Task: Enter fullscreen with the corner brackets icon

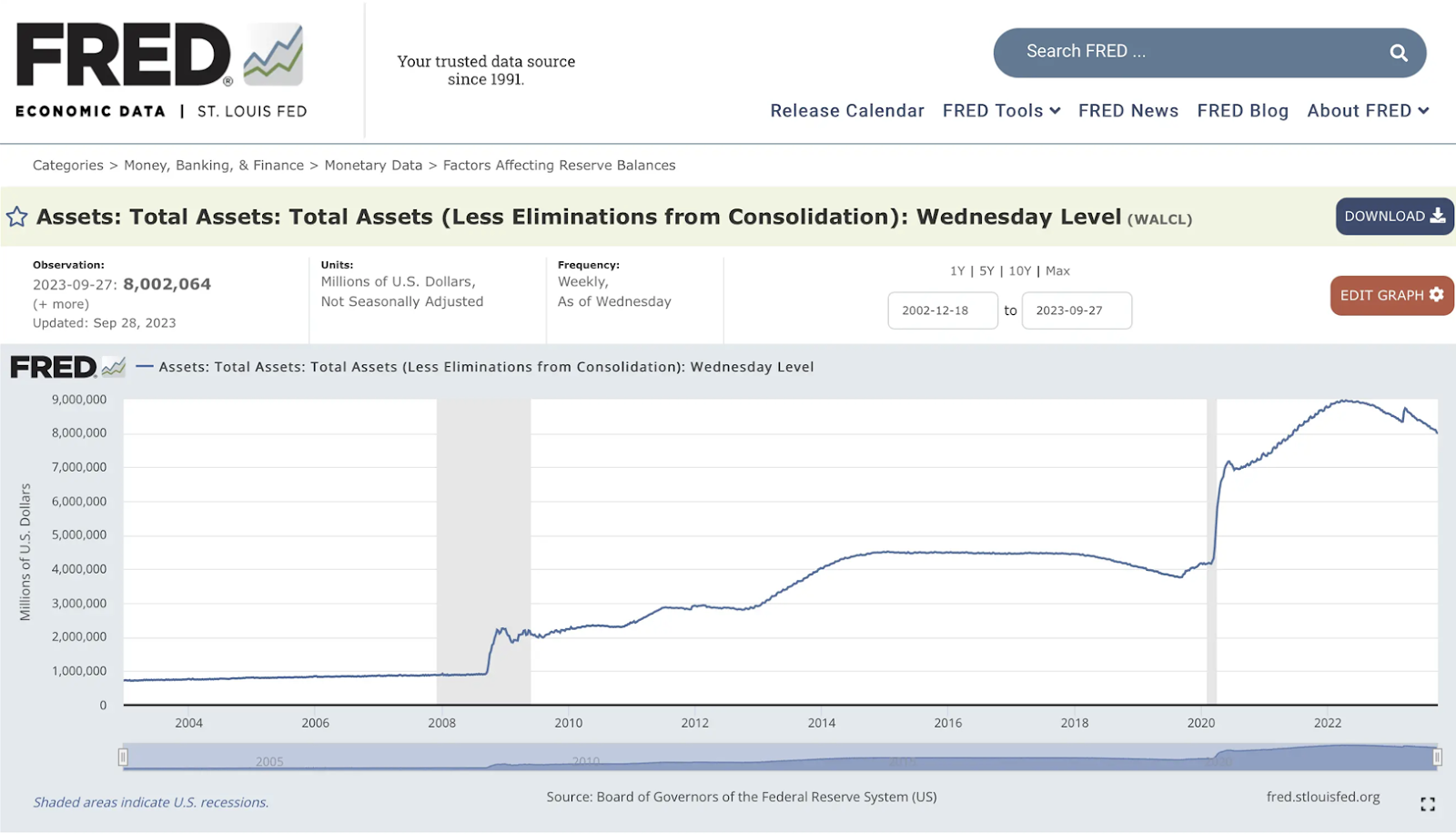Action: 1428,804
